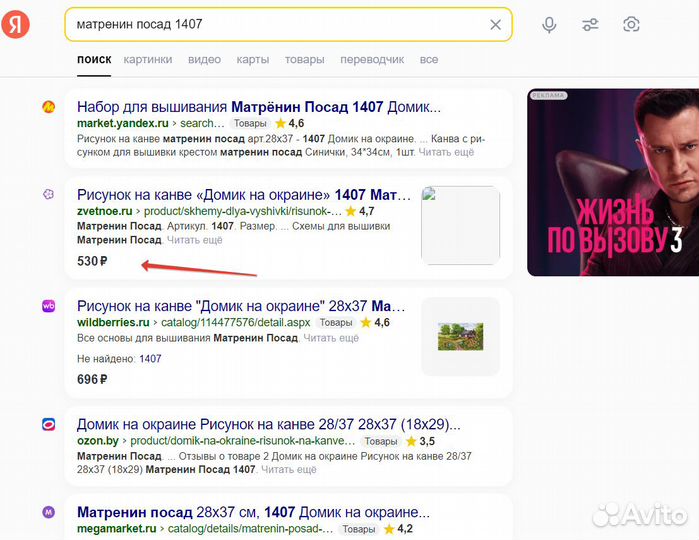Screen dimensions: 699x540
Task: Open result Домик на окраине Рисунок на канве 28/37
Action: (x=268, y=424)
